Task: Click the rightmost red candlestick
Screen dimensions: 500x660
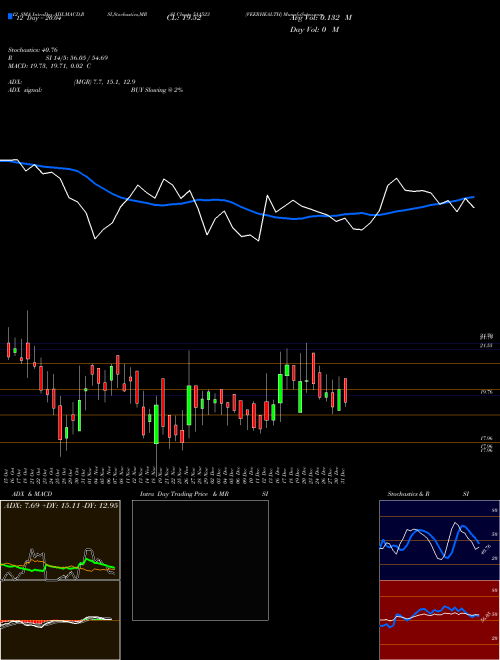Action: point(346,391)
